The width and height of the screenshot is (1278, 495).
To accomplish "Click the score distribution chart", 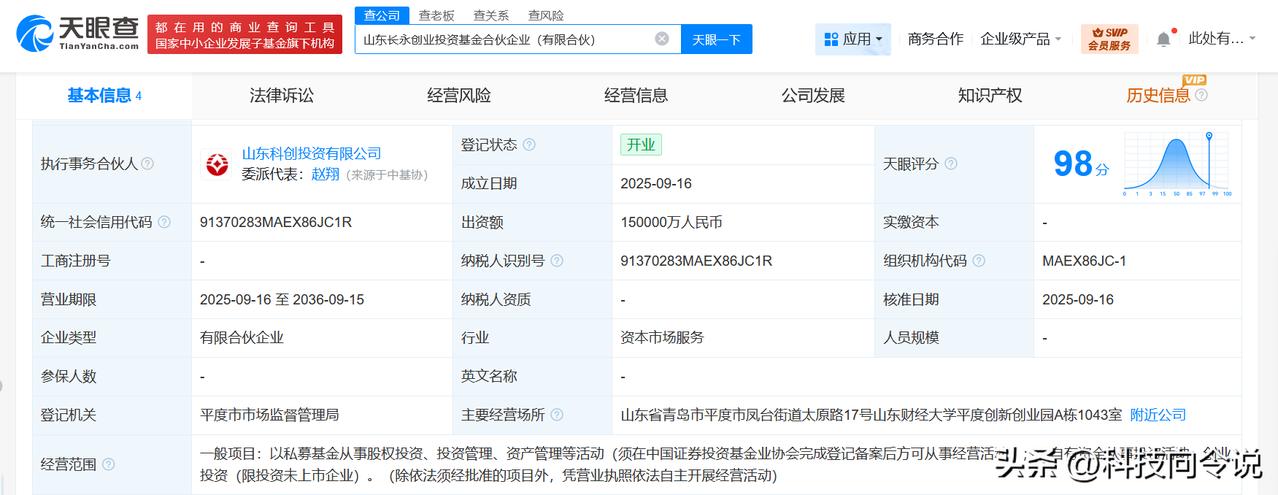I will click(x=1178, y=164).
